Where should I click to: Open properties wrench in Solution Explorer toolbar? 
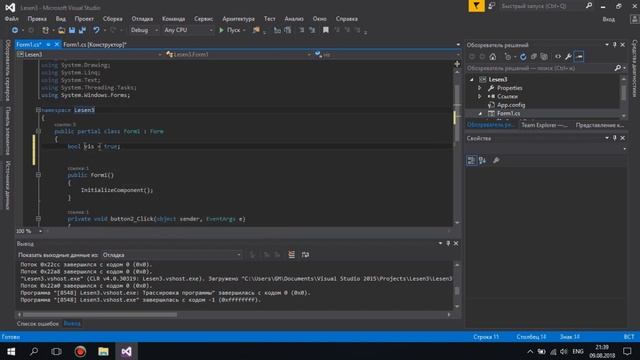click(568, 57)
